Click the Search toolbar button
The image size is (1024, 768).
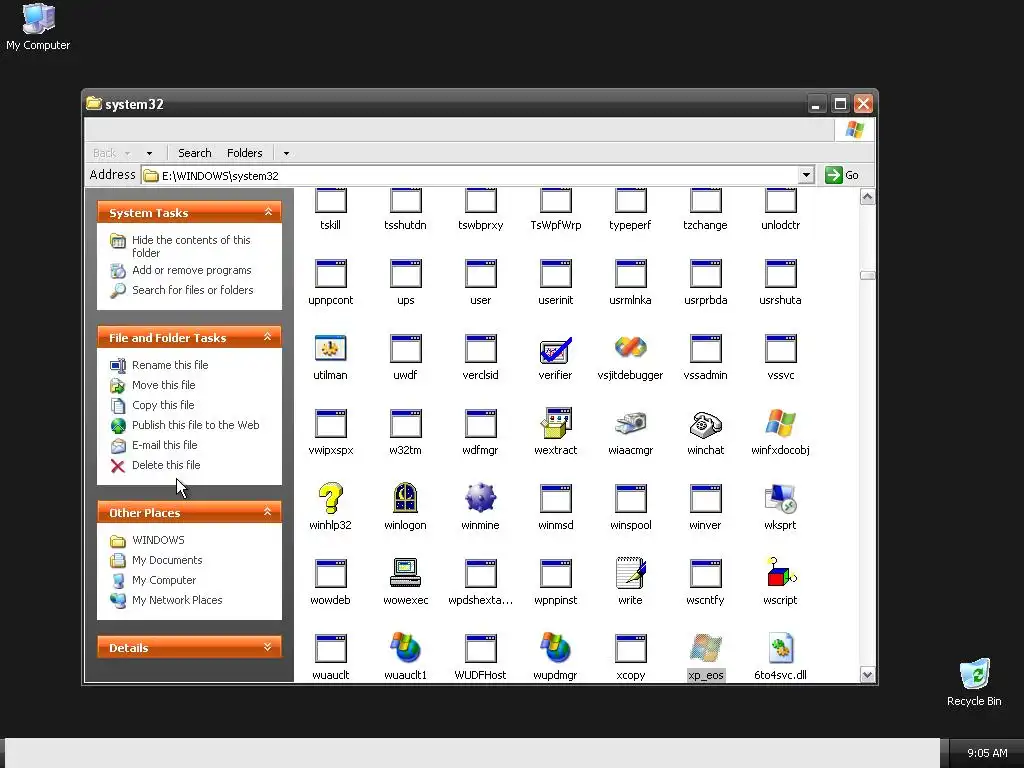click(x=195, y=153)
